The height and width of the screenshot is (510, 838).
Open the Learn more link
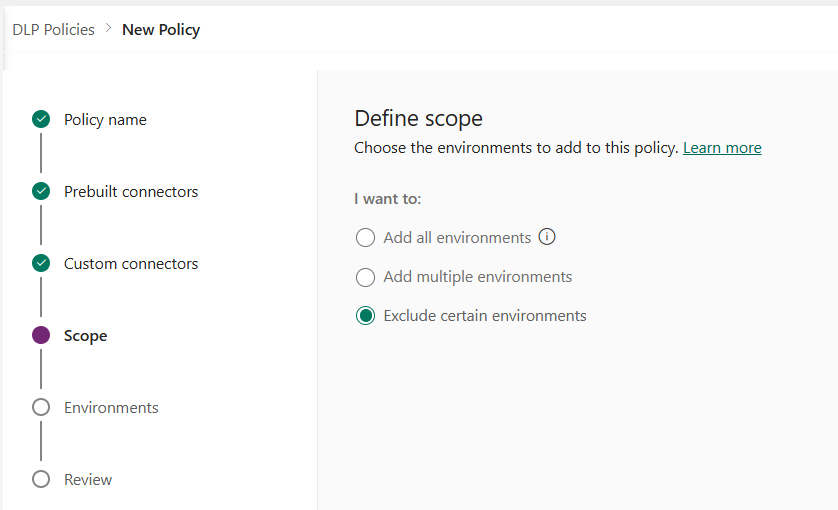click(722, 148)
